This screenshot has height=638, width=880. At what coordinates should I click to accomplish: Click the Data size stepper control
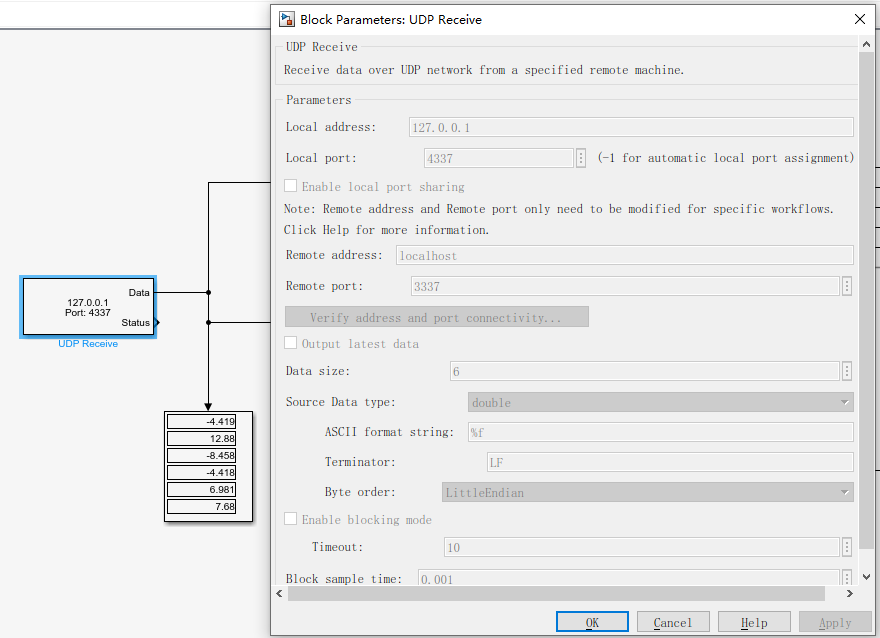[x=847, y=370]
